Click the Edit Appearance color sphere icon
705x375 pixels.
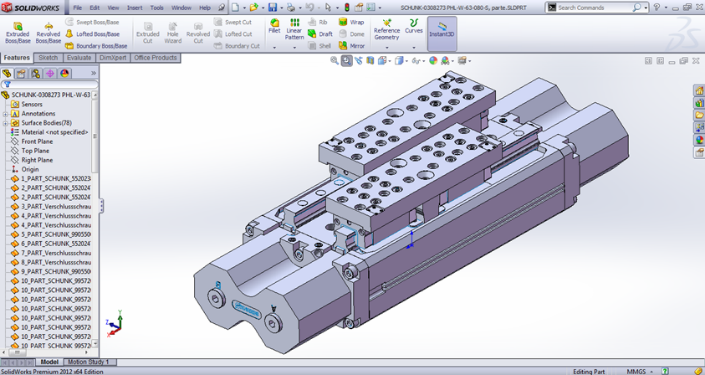(433, 61)
